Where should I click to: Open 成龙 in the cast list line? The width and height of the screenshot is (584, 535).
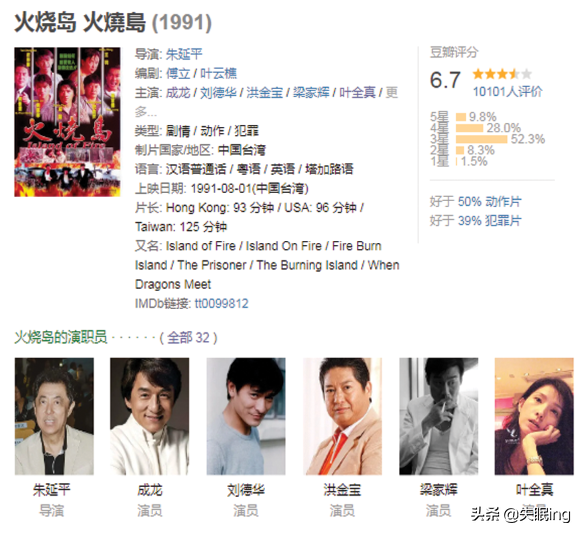(178, 92)
